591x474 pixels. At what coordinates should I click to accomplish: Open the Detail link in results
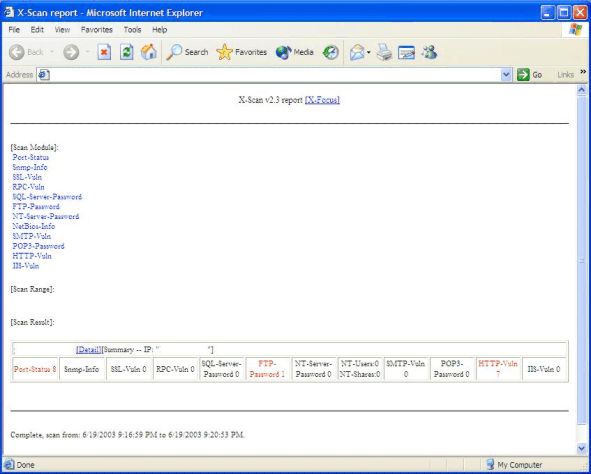89,350
